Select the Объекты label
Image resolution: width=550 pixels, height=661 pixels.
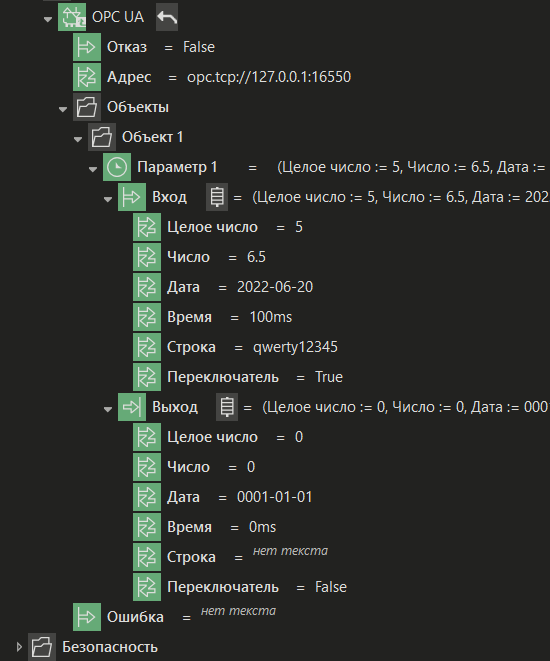click(138, 107)
